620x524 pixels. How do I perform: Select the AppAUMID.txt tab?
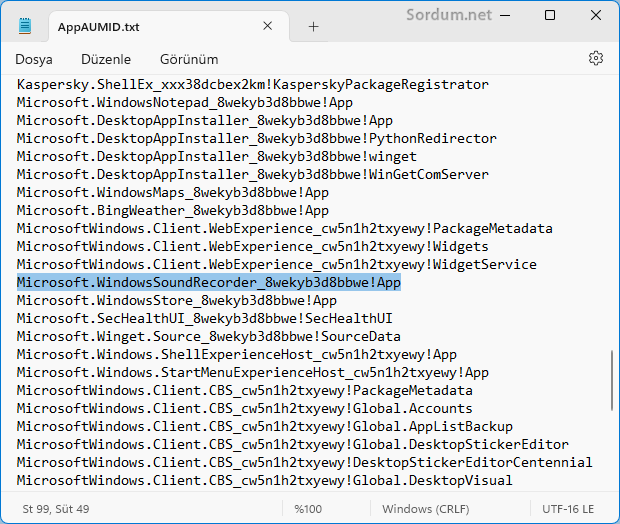point(169,26)
